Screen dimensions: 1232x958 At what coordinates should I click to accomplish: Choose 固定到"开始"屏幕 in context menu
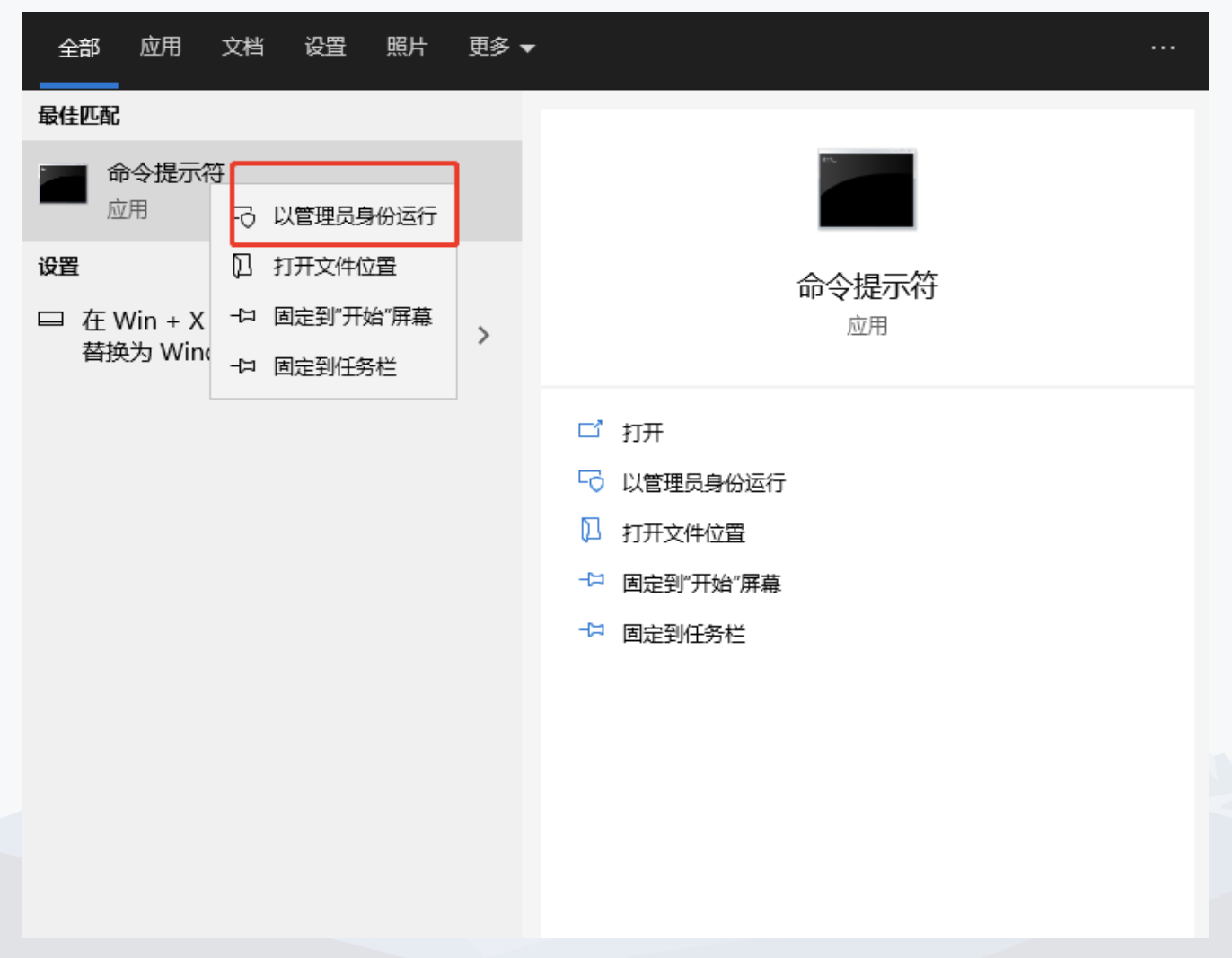pos(334,316)
